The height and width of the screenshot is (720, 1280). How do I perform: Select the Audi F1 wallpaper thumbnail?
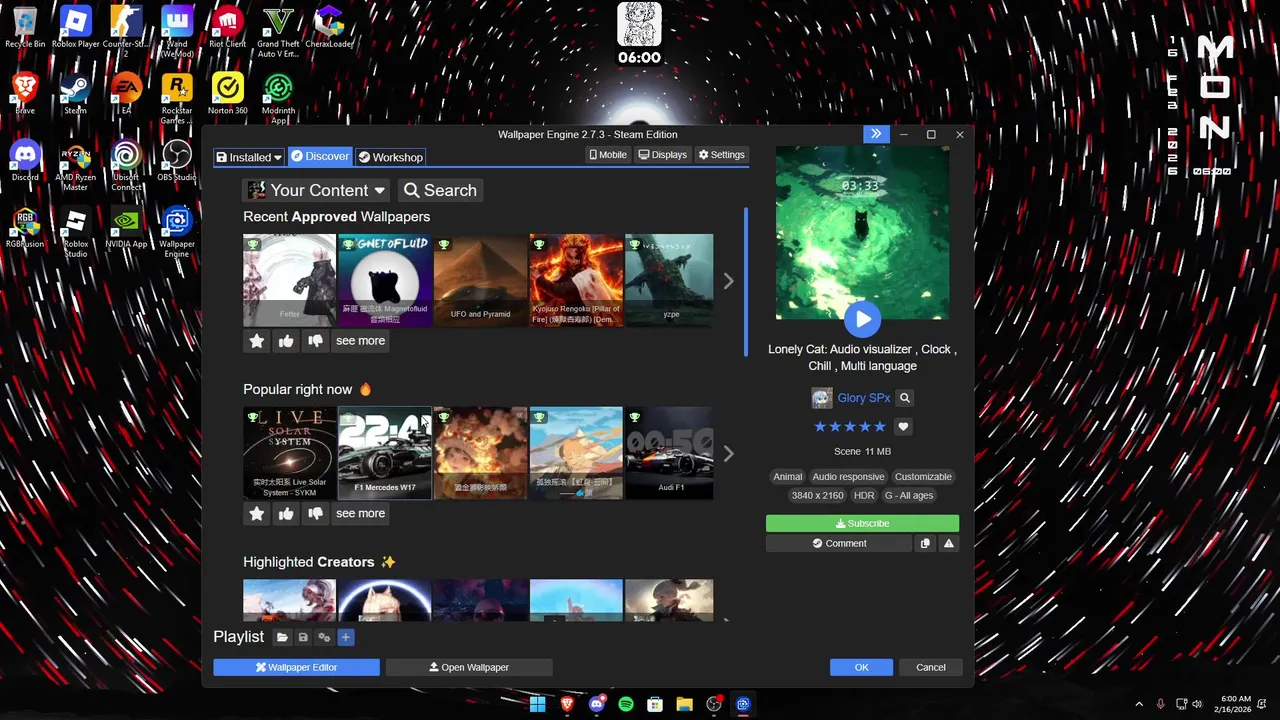[x=669, y=453]
